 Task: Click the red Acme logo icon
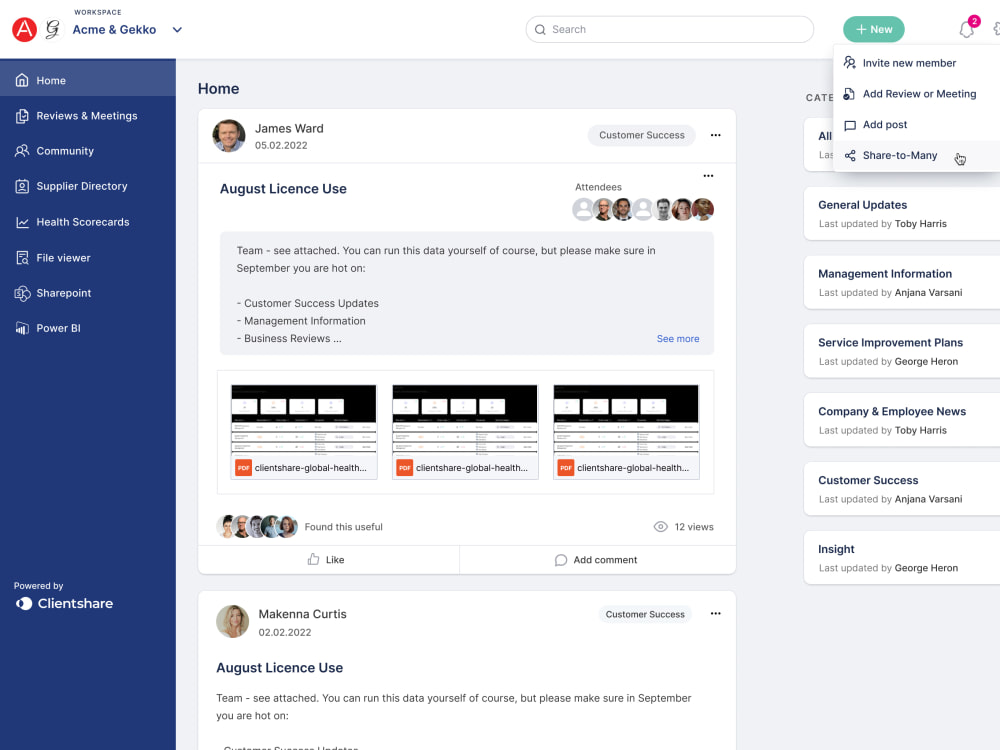point(24,29)
